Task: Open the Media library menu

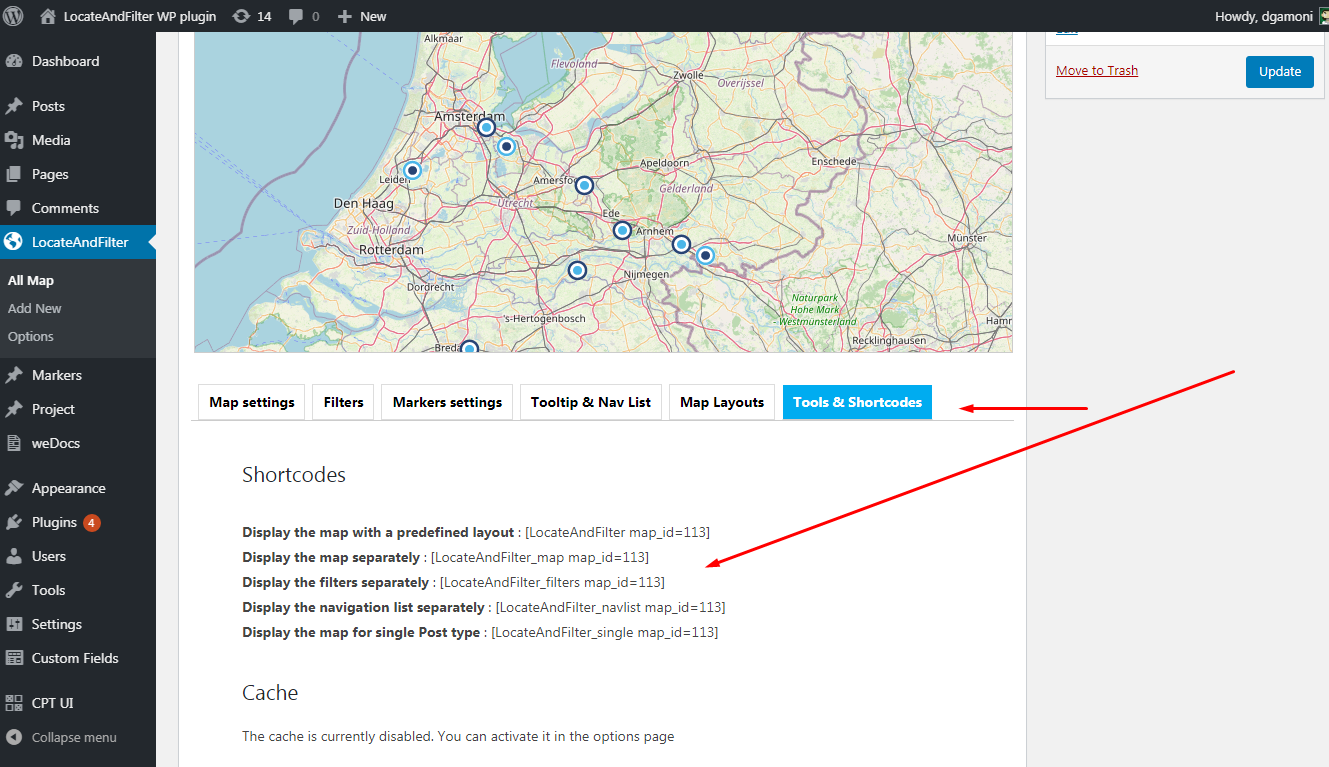Action: [x=50, y=140]
